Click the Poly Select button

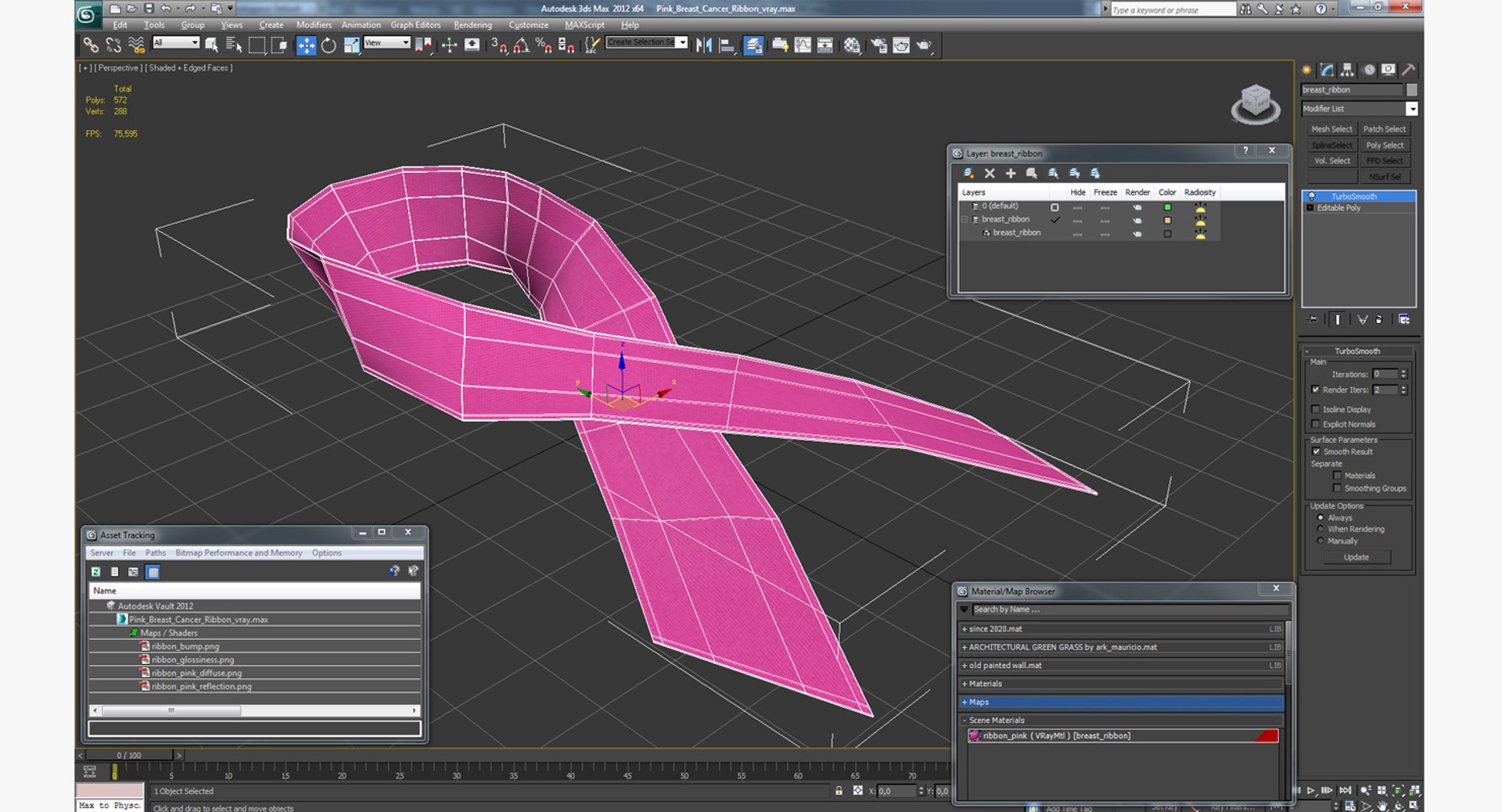[x=1385, y=146]
